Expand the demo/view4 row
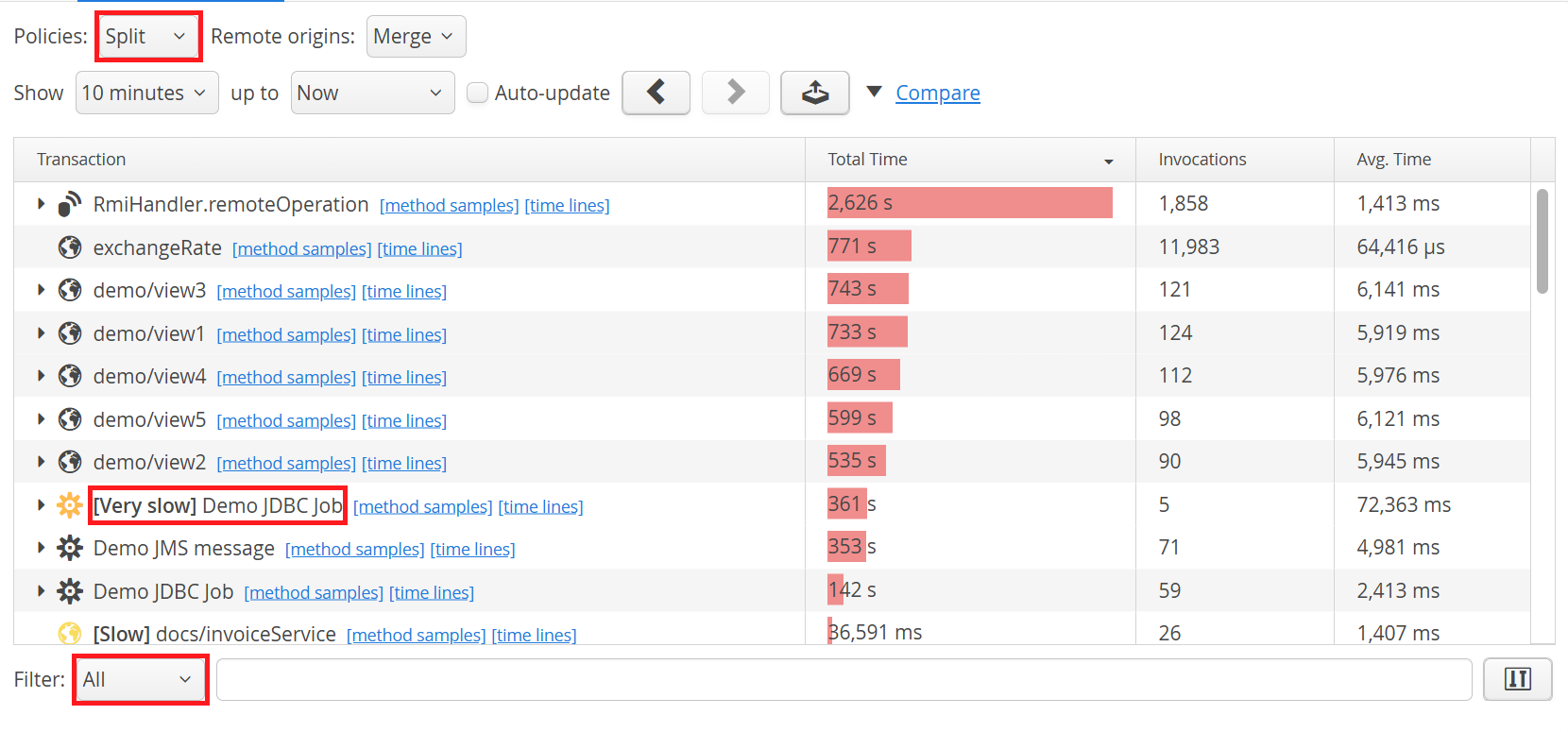This screenshot has width=1568, height=732. point(41,376)
